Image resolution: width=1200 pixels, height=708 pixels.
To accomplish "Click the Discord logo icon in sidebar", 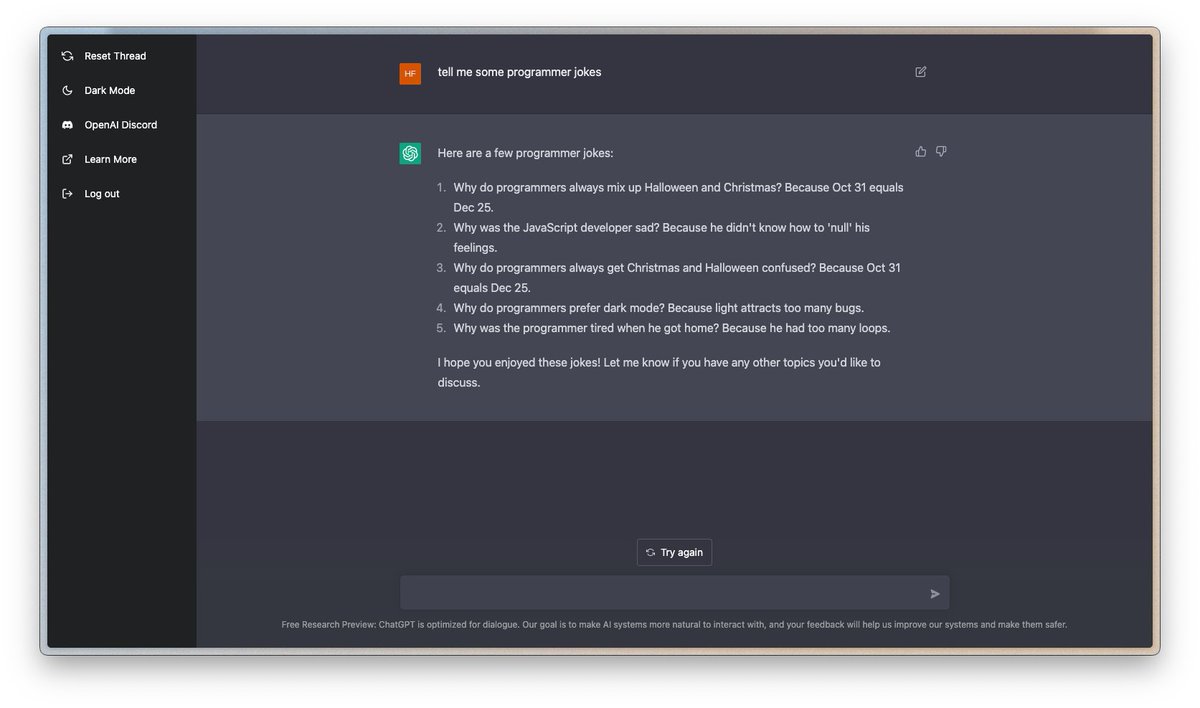I will point(67,125).
